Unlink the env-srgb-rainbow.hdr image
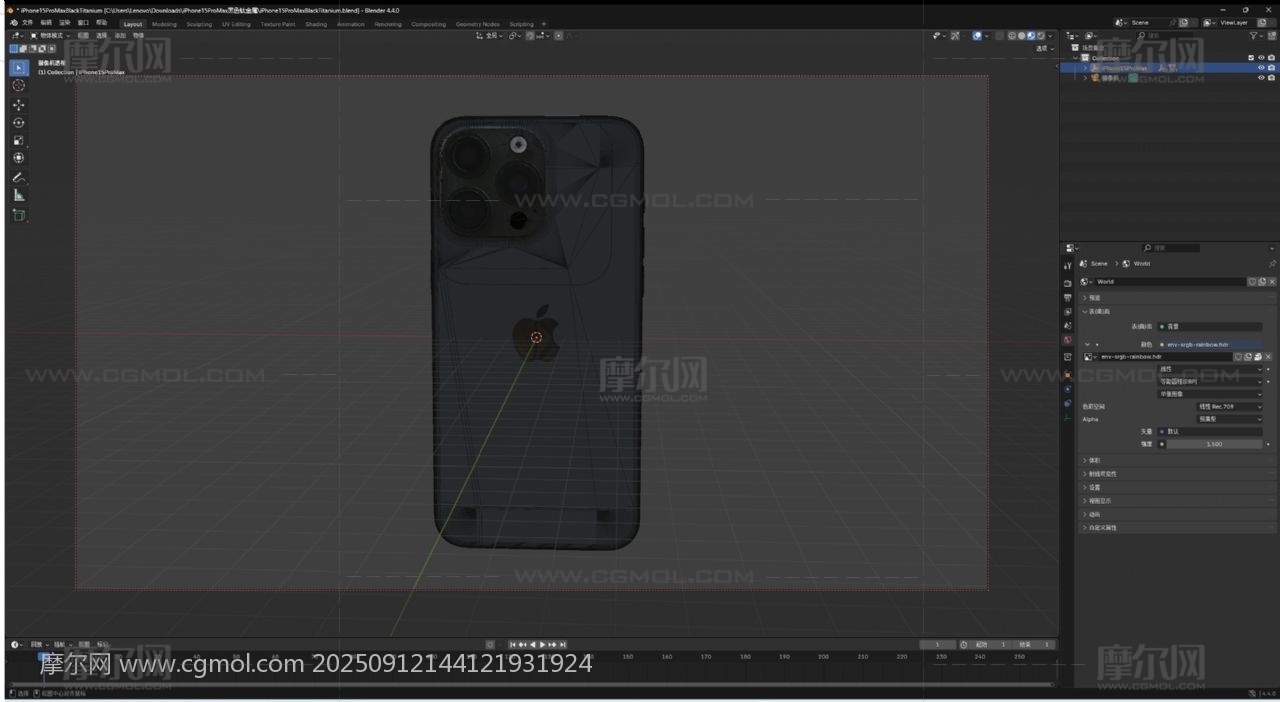This screenshot has width=1280, height=702. point(1269,357)
